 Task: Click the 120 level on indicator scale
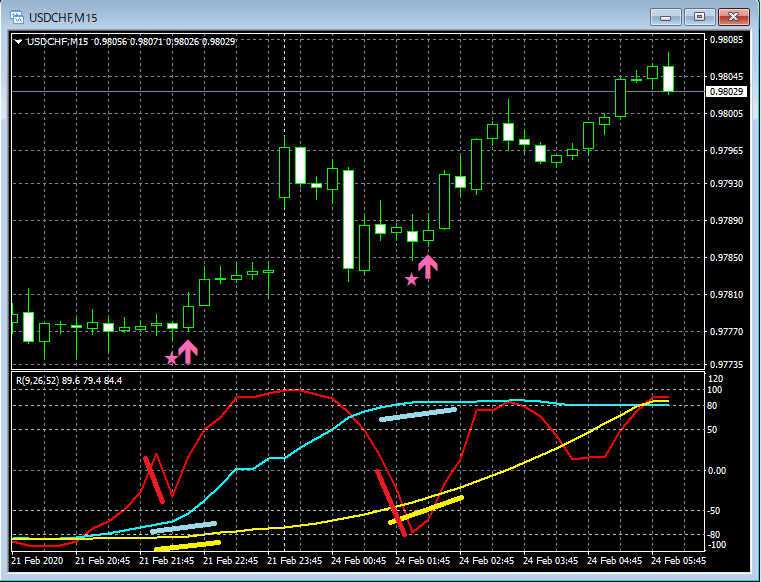[716, 379]
